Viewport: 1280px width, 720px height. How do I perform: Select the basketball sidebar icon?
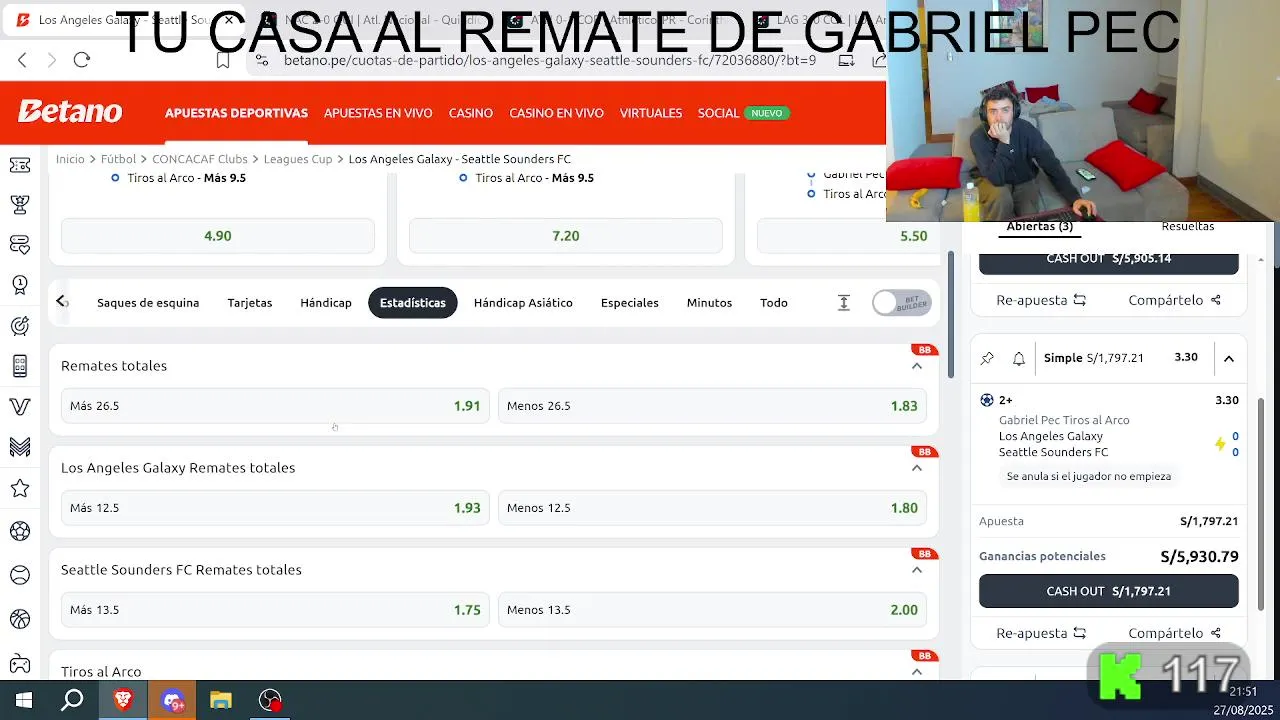point(19,619)
